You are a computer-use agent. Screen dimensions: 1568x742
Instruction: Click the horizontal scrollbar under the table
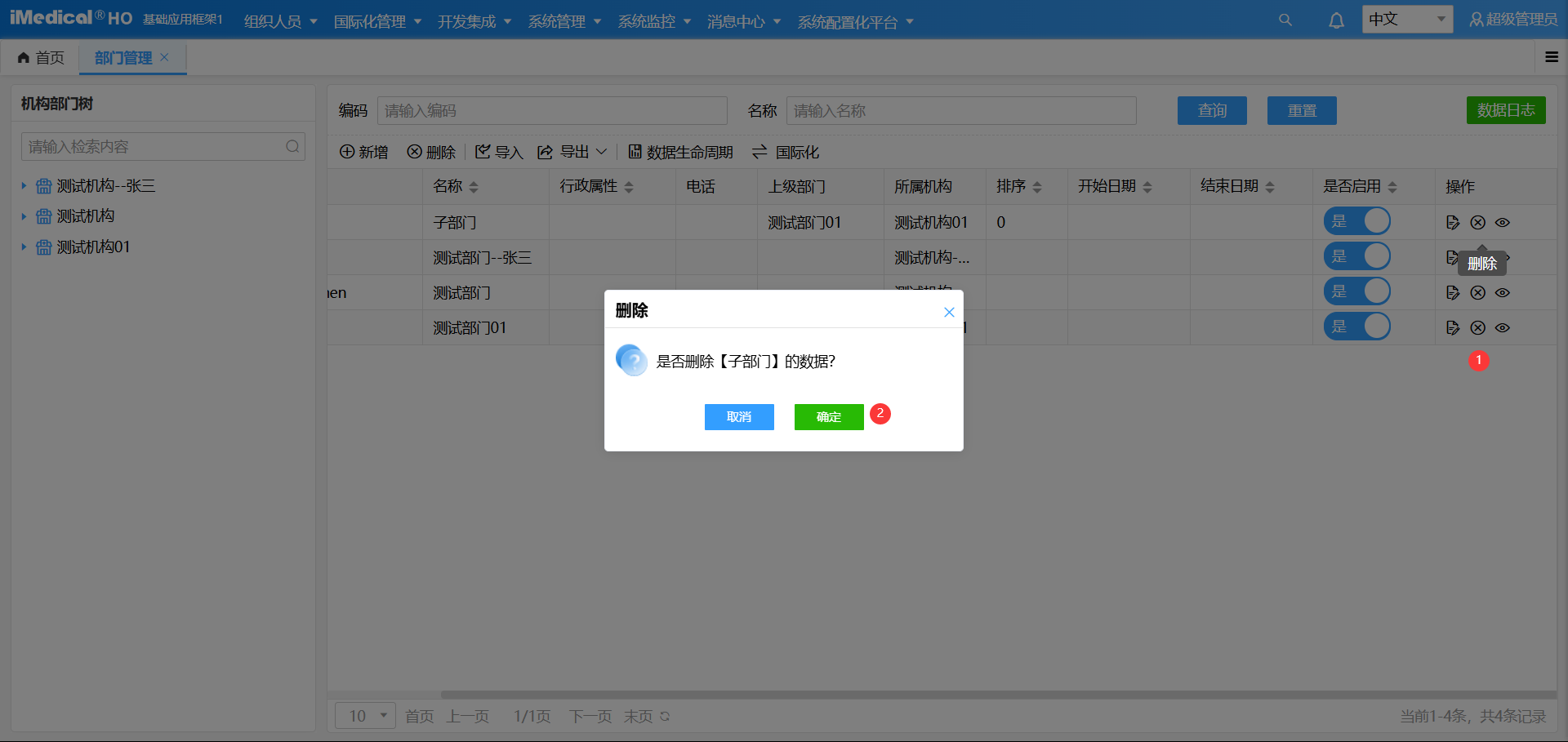tap(980, 695)
